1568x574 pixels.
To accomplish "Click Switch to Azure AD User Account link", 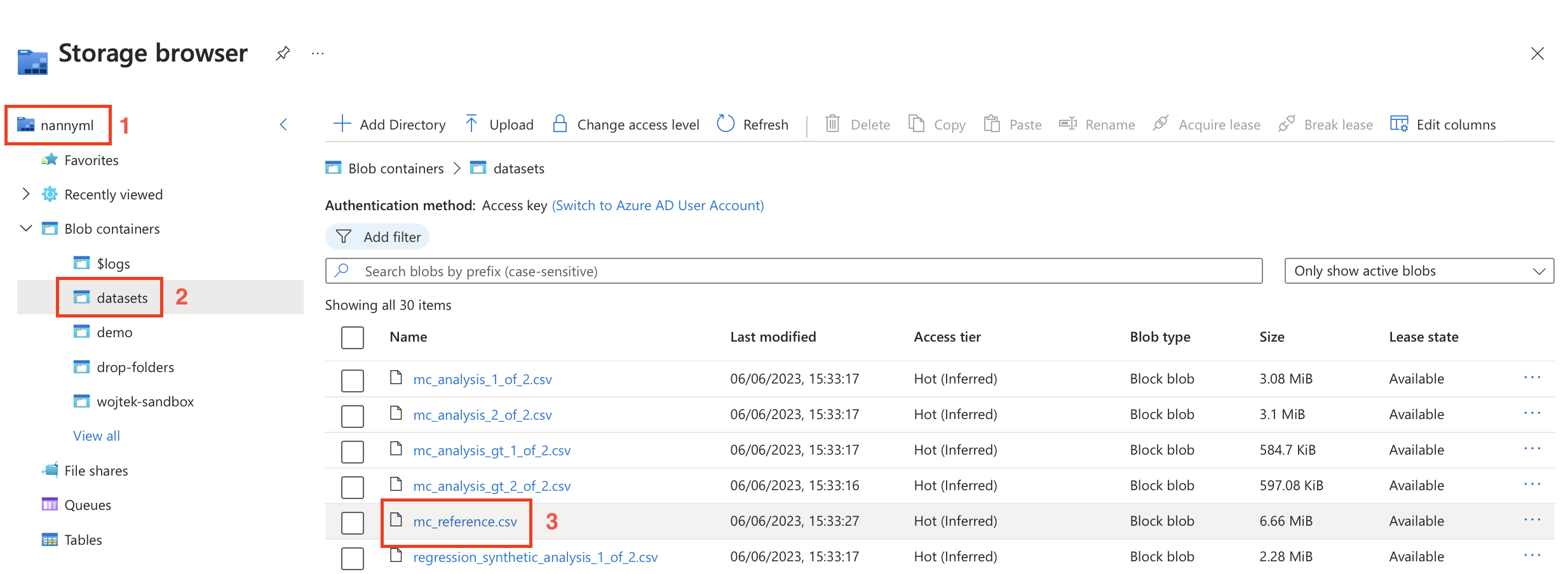I will [658, 206].
